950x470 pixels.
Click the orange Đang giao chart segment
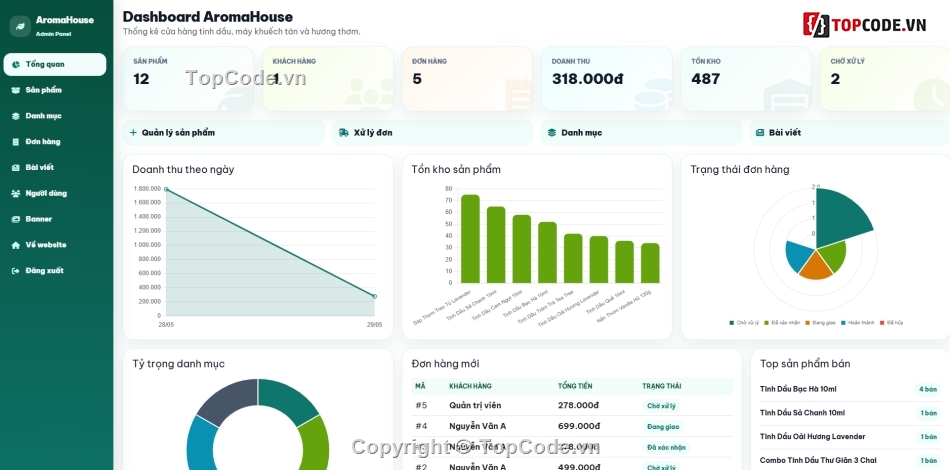(x=816, y=266)
